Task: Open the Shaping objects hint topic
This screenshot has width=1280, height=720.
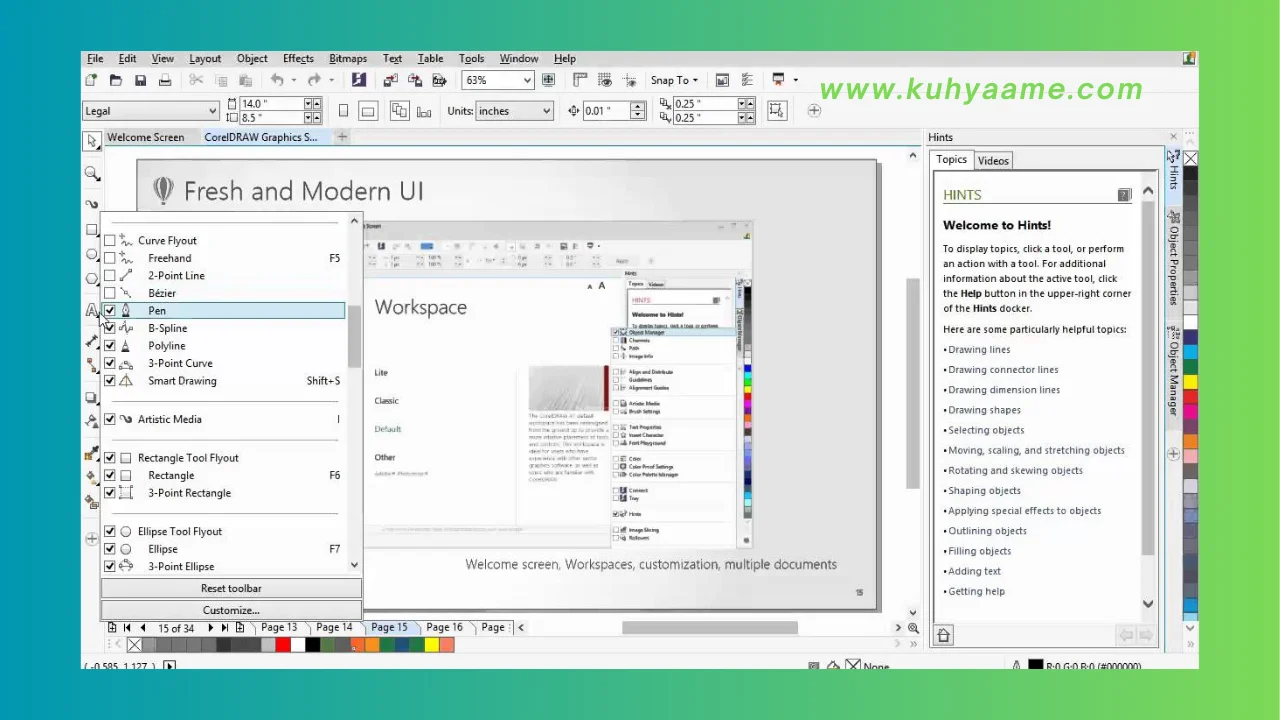Action: tap(984, 491)
